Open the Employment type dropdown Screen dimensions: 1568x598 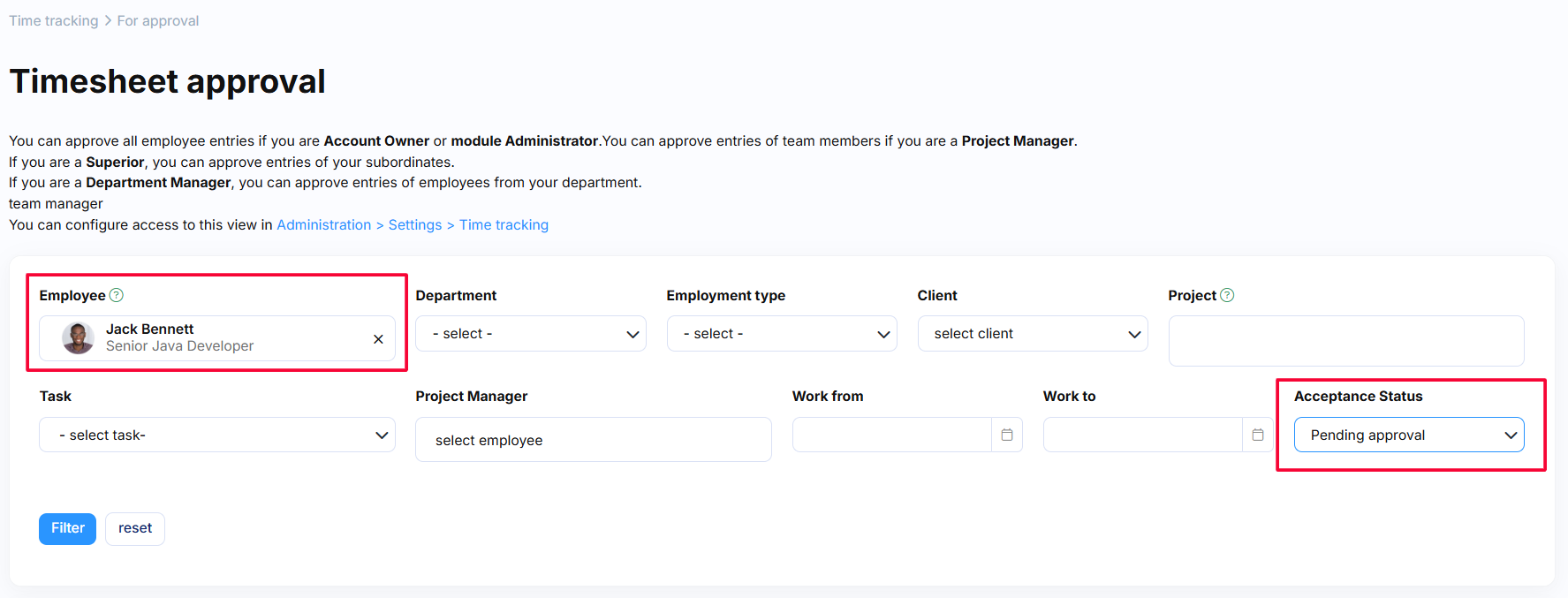782,334
